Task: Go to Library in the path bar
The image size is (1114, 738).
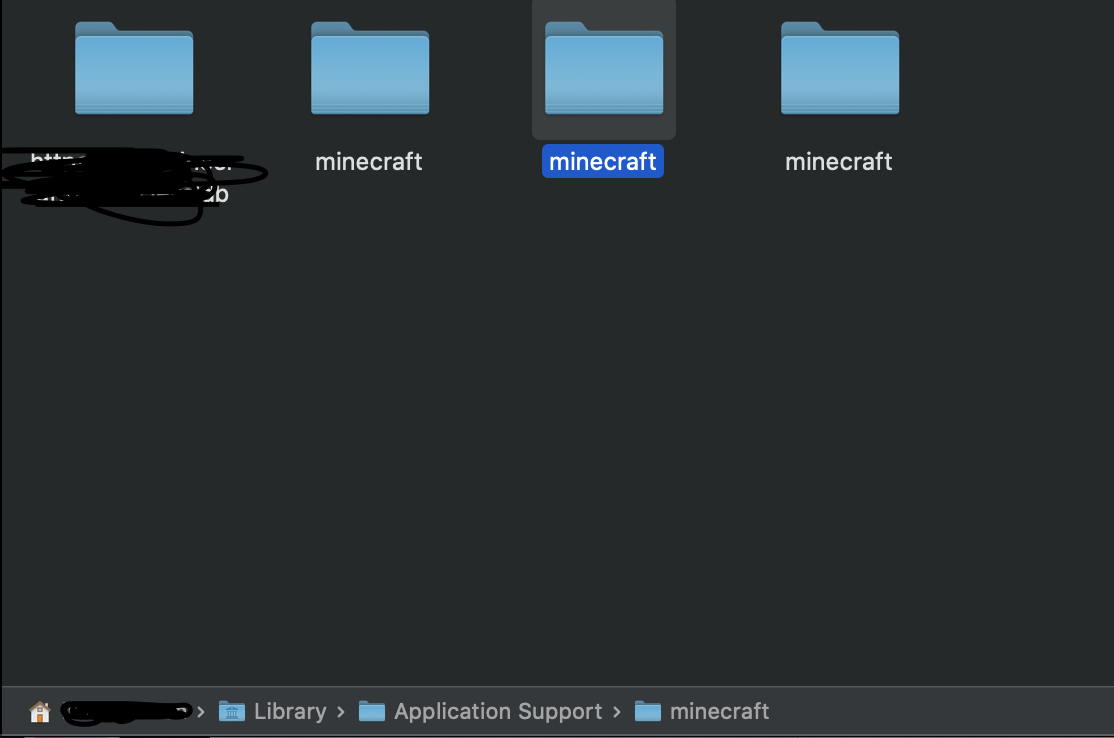Action: (290, 711)
